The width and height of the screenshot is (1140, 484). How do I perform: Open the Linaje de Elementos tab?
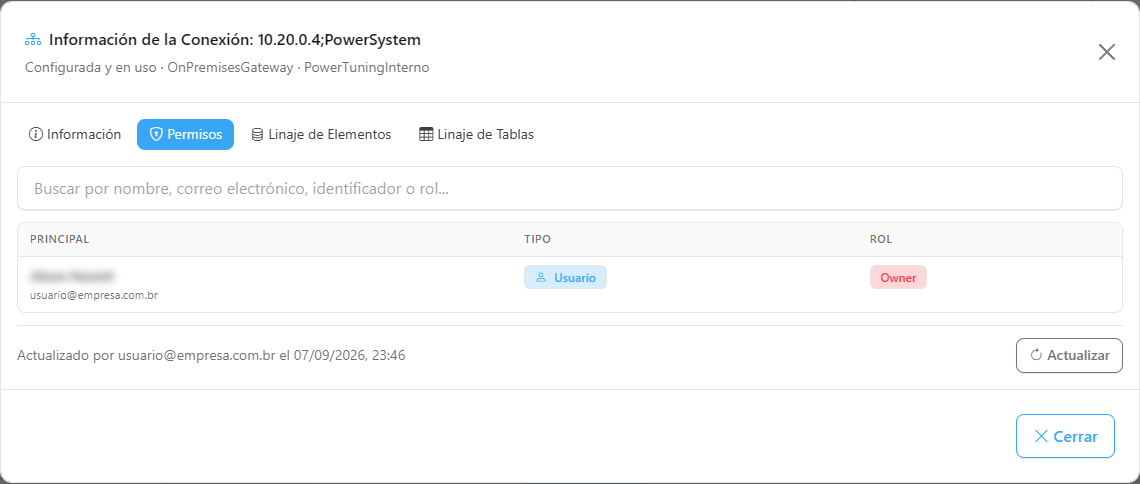point(321,134)
